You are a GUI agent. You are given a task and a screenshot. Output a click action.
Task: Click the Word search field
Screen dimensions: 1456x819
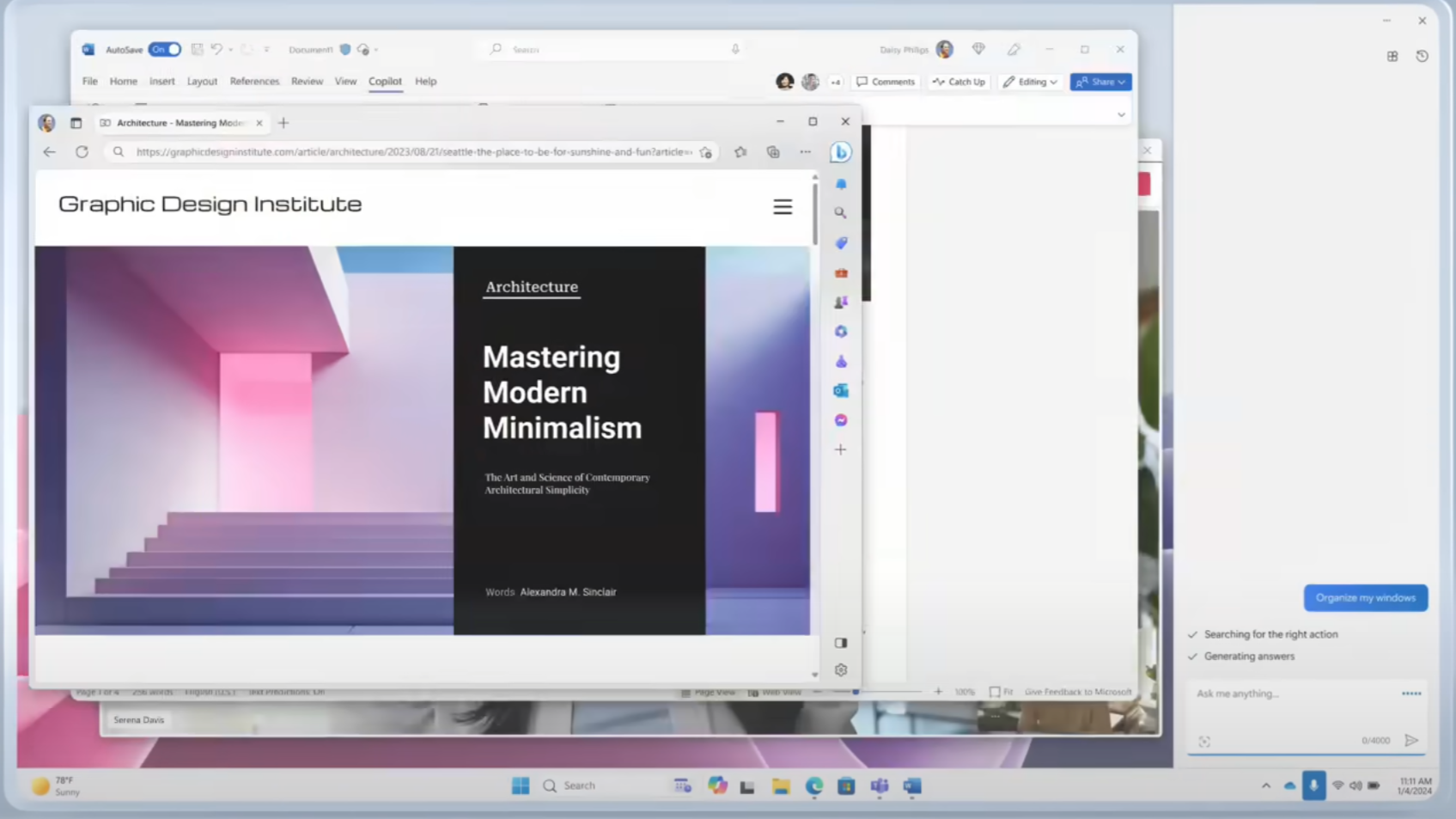pyautogui.click(x=616, y=50)
